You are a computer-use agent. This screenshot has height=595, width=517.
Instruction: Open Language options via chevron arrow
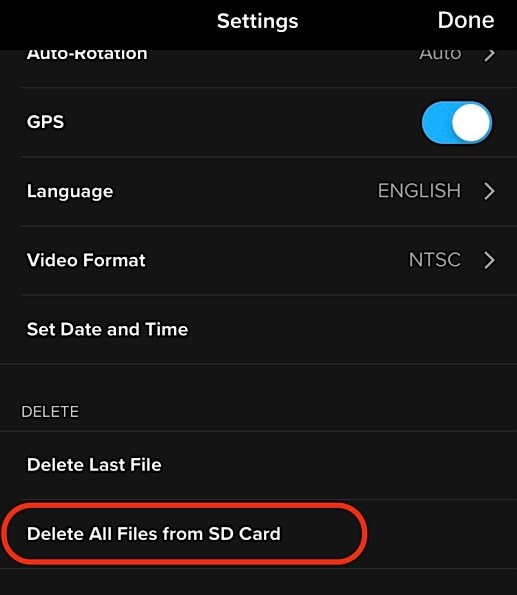tap(489, 191)
